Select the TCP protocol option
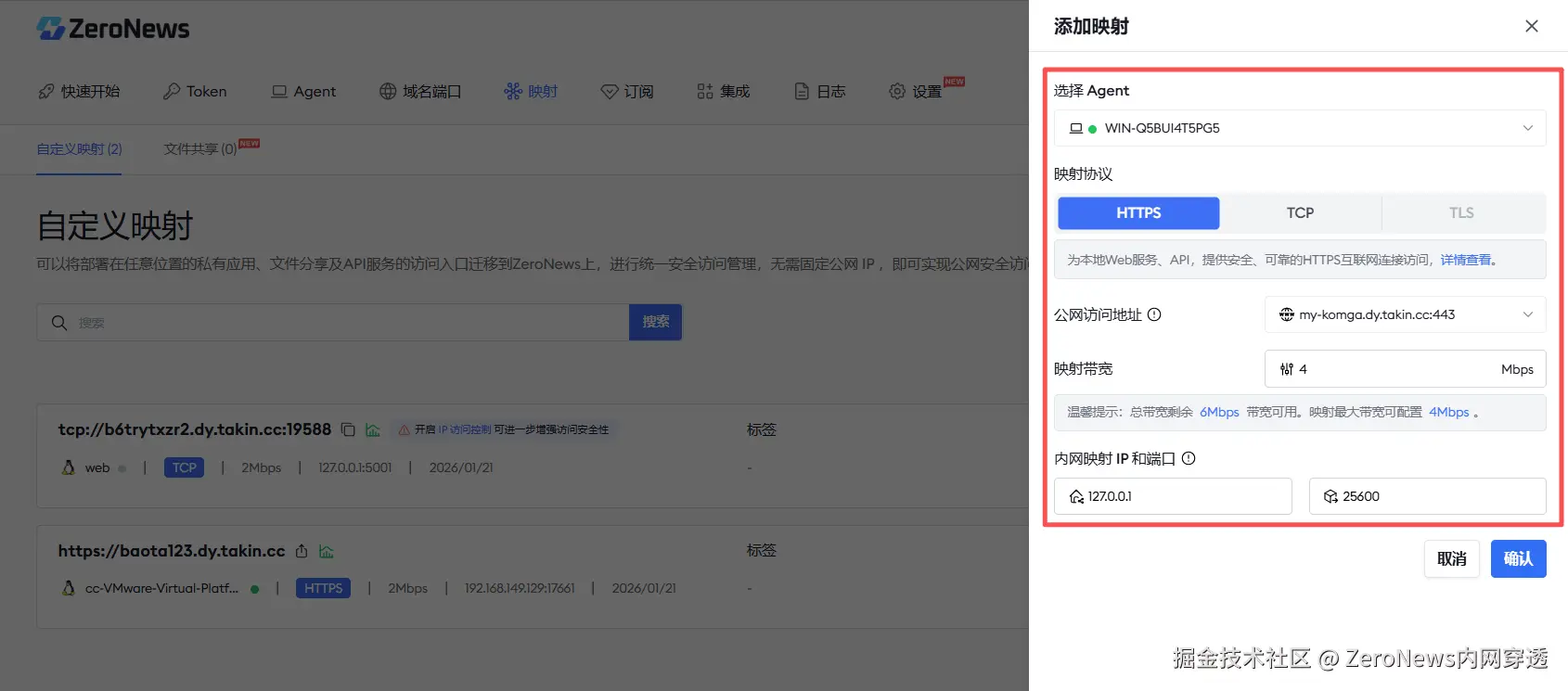Image resolution: width=1568 pixels, height=691 pixels. coord(1300,212)
